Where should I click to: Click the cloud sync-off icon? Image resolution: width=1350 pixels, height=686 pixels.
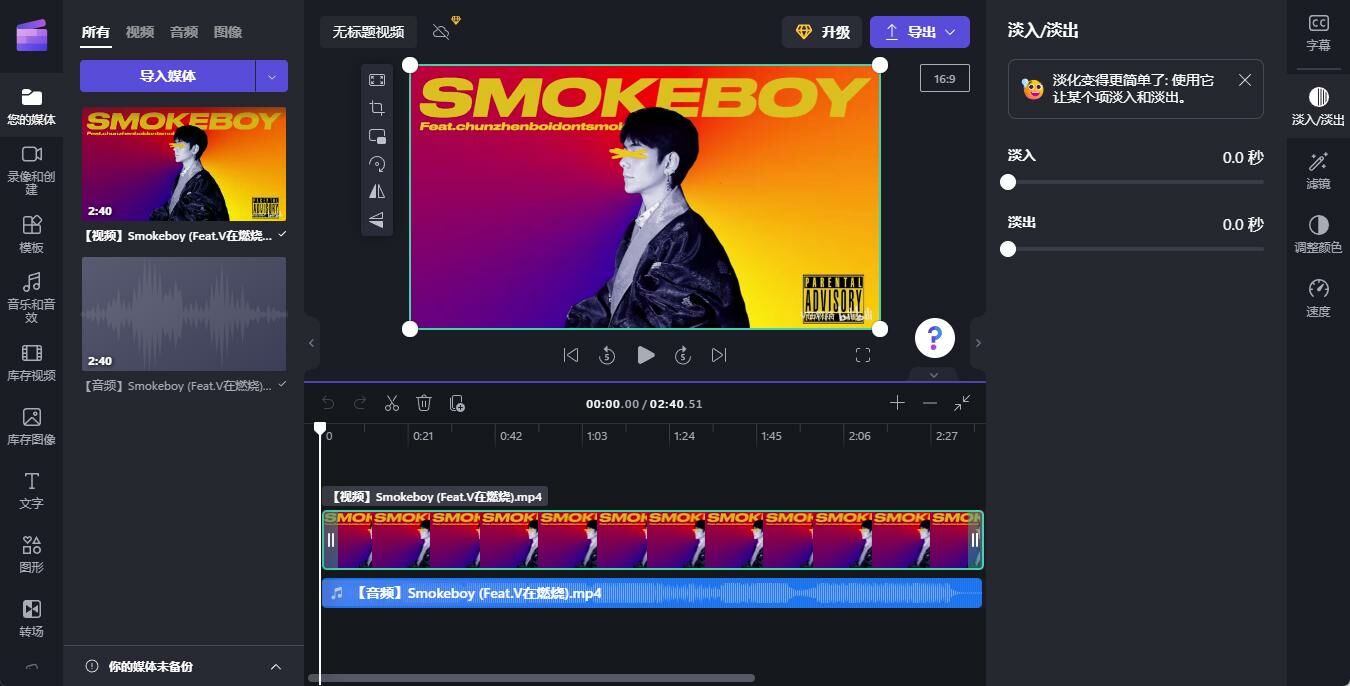[x=441, y=32]
